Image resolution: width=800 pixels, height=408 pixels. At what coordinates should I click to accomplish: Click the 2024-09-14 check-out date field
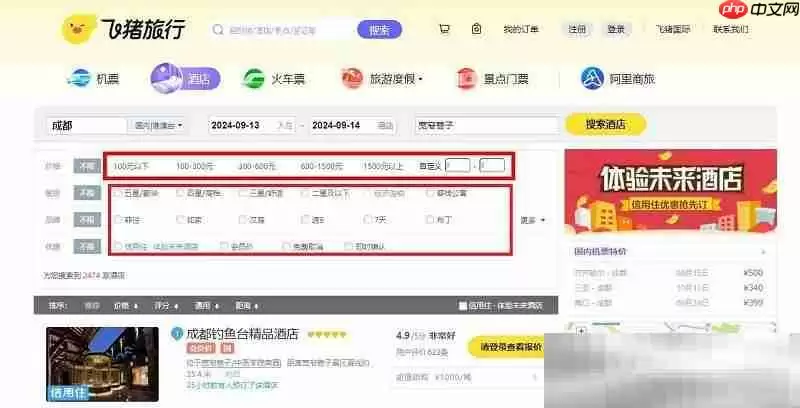pyautogui.click(x=353, y=125)
